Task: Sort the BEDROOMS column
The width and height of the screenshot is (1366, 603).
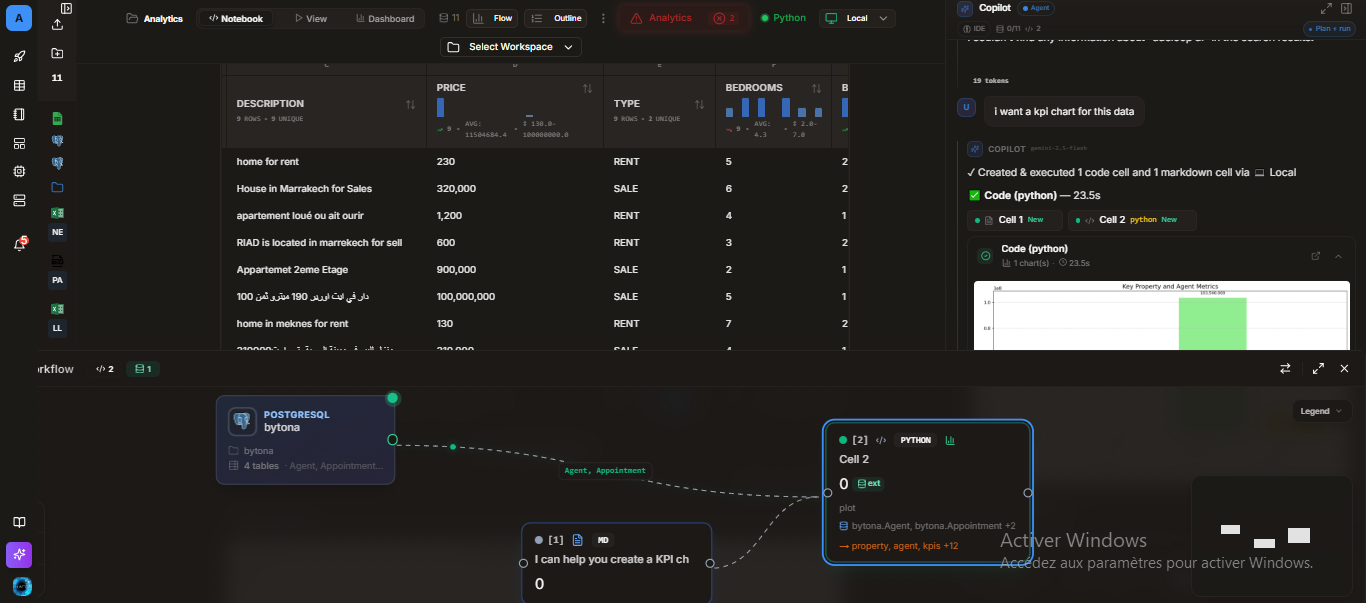Action: point(816,89)
